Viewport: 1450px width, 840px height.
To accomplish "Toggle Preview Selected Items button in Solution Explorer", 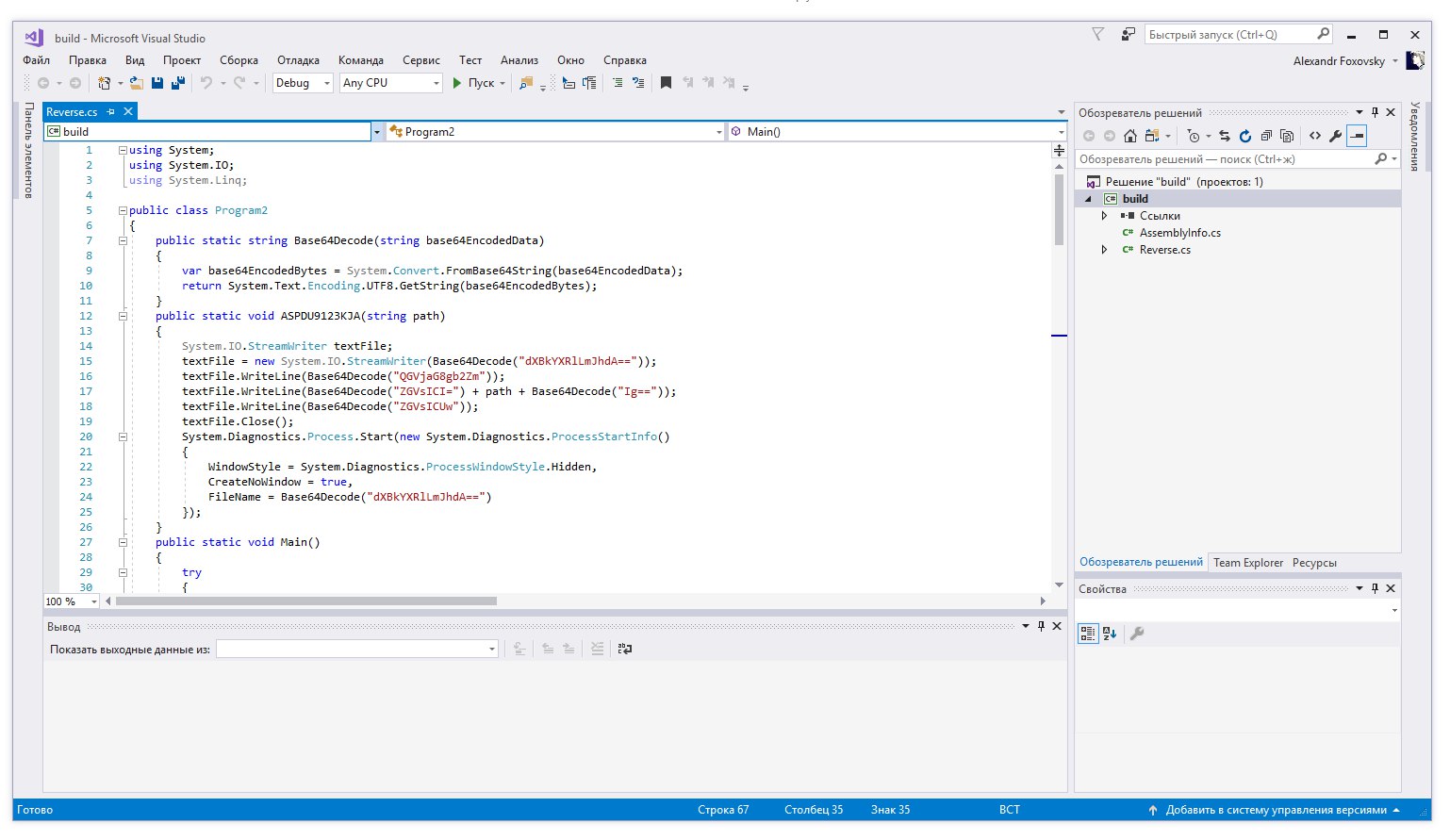I will pyautogui.click(x=1357, y=136).
